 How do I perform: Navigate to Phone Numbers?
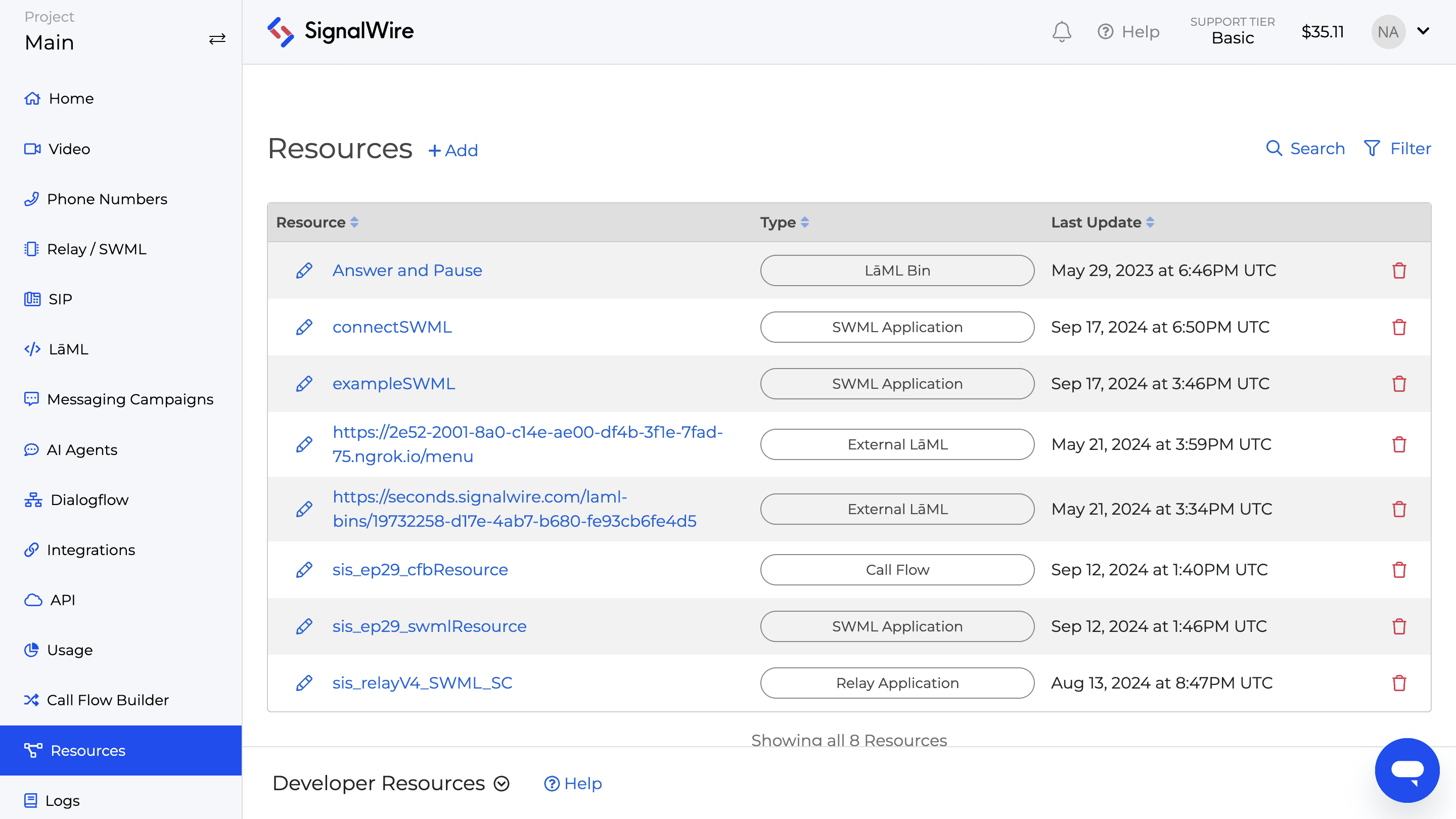pos(96,199)
